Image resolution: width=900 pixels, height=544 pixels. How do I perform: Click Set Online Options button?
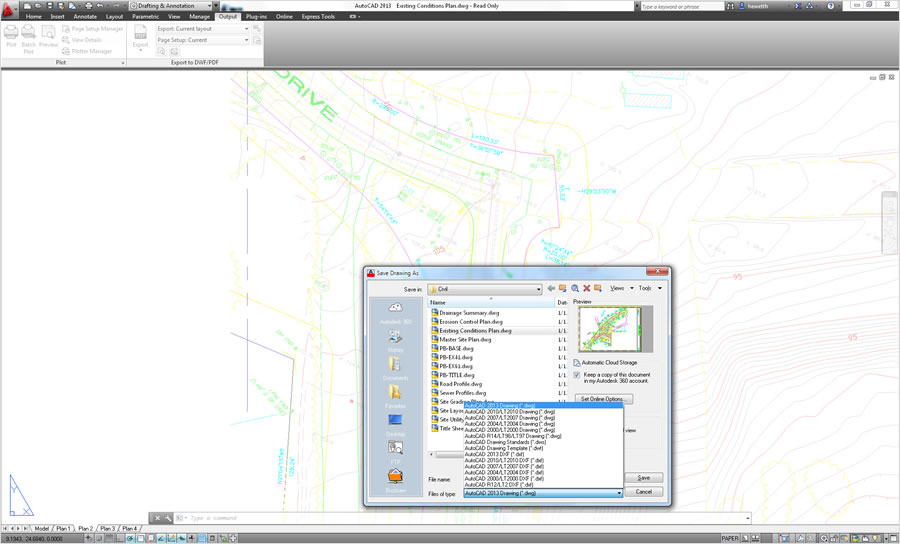tap(603, 399)
